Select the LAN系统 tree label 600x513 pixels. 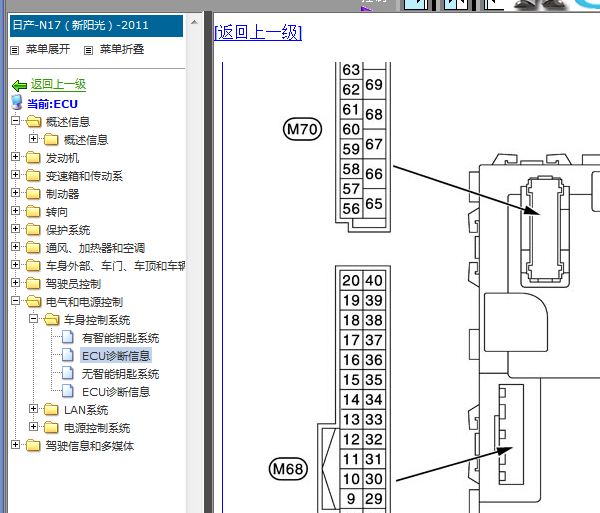(86, 410)
